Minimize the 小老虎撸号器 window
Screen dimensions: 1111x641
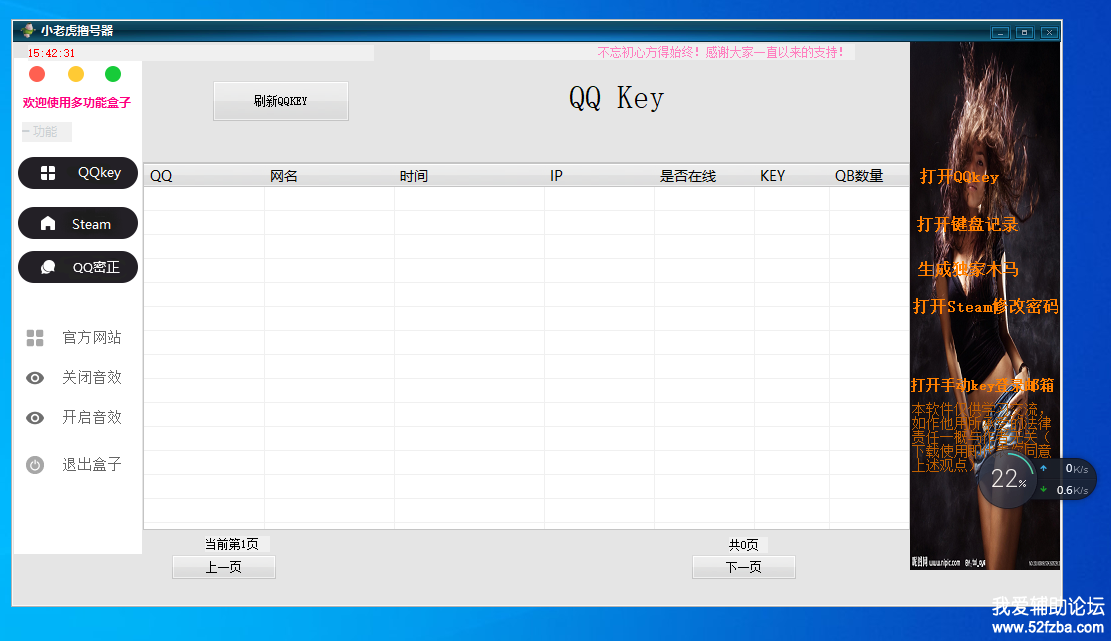(1000, 33)
